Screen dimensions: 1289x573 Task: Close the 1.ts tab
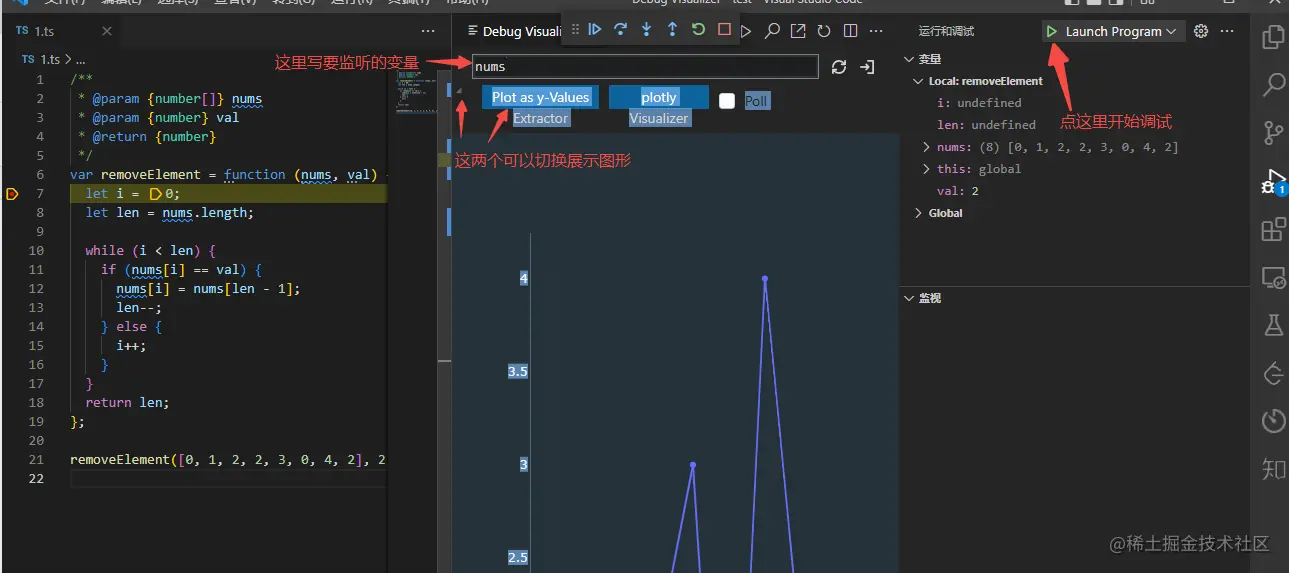pyautogui.click(x=107, y=32)
